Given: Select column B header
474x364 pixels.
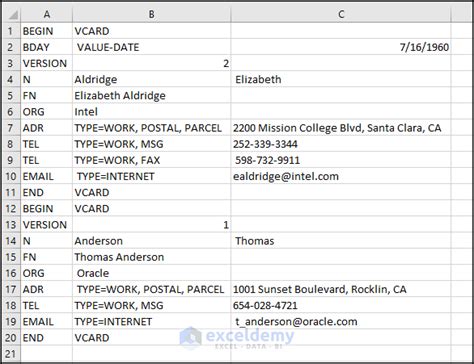Looking at the screenshot, I should tap(151, 14).
